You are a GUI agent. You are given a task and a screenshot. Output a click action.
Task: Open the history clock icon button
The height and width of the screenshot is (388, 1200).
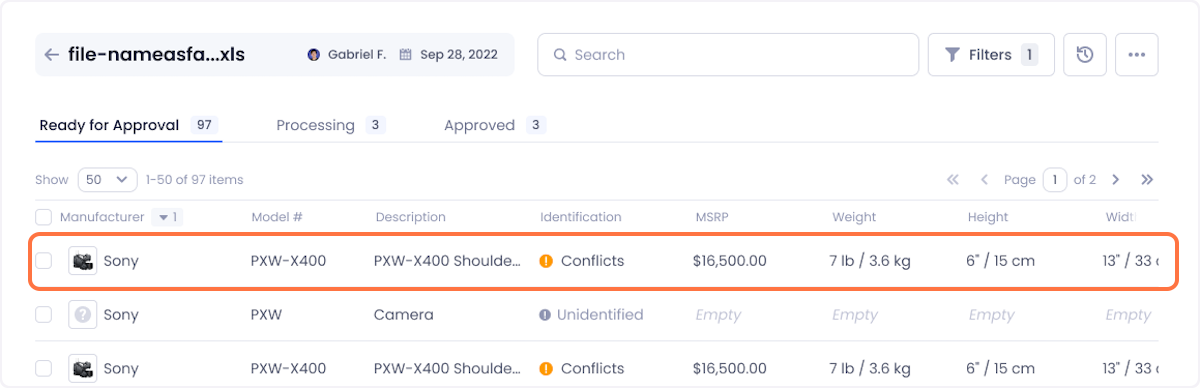1084,55
